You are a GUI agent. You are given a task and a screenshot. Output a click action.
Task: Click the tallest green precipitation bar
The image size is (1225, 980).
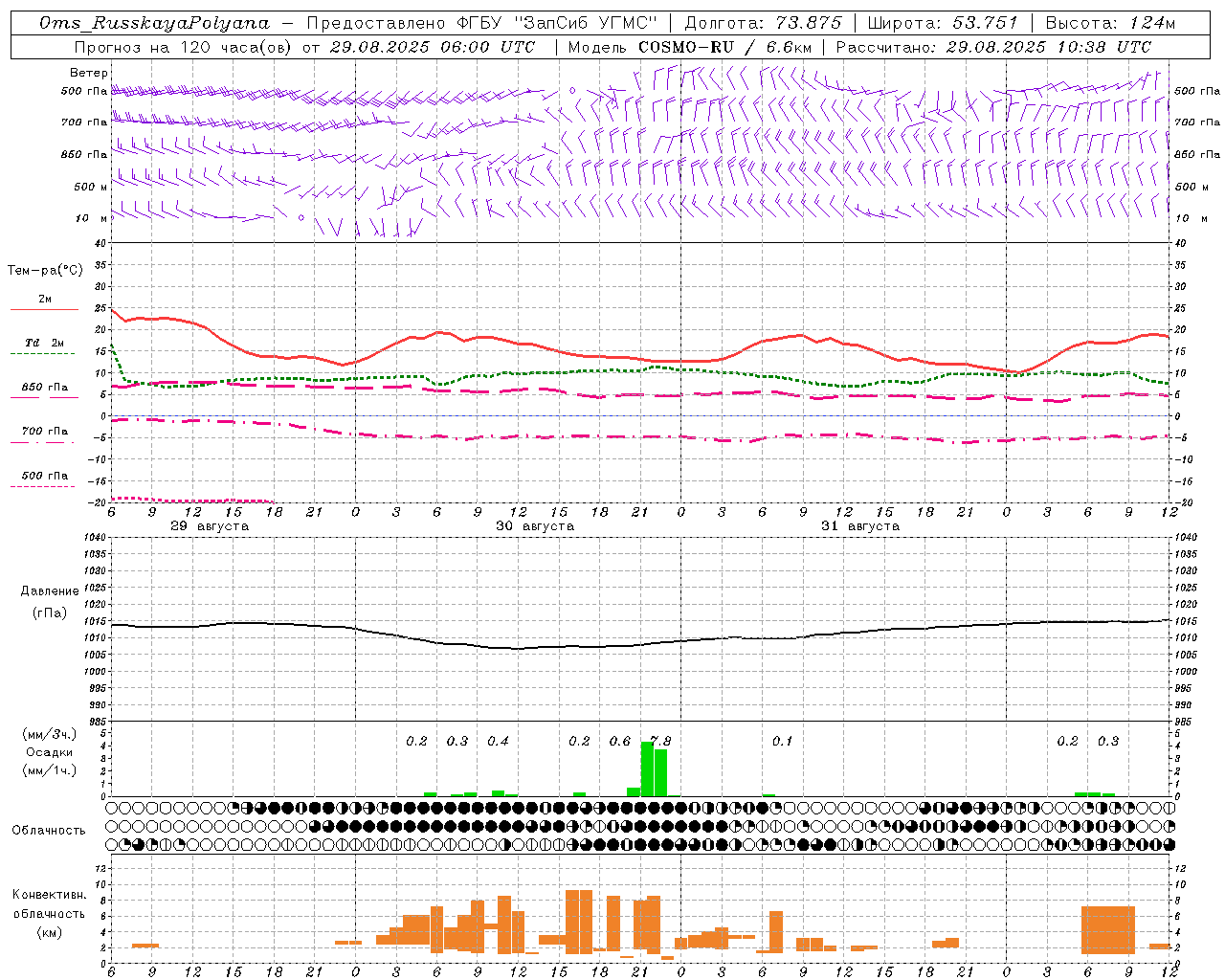(647, 769)
